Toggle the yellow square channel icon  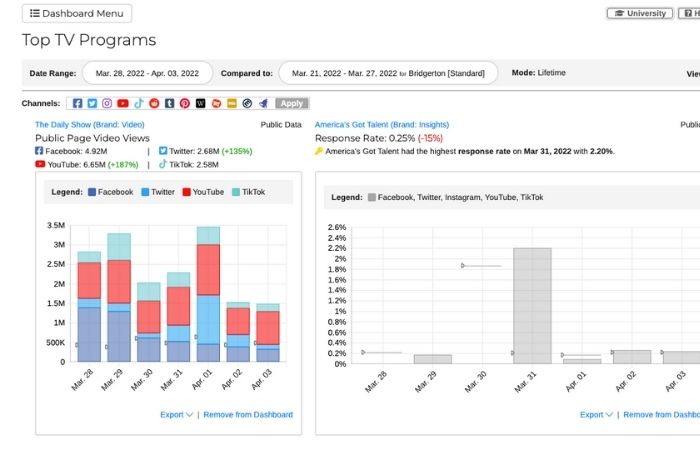point(232,103)
